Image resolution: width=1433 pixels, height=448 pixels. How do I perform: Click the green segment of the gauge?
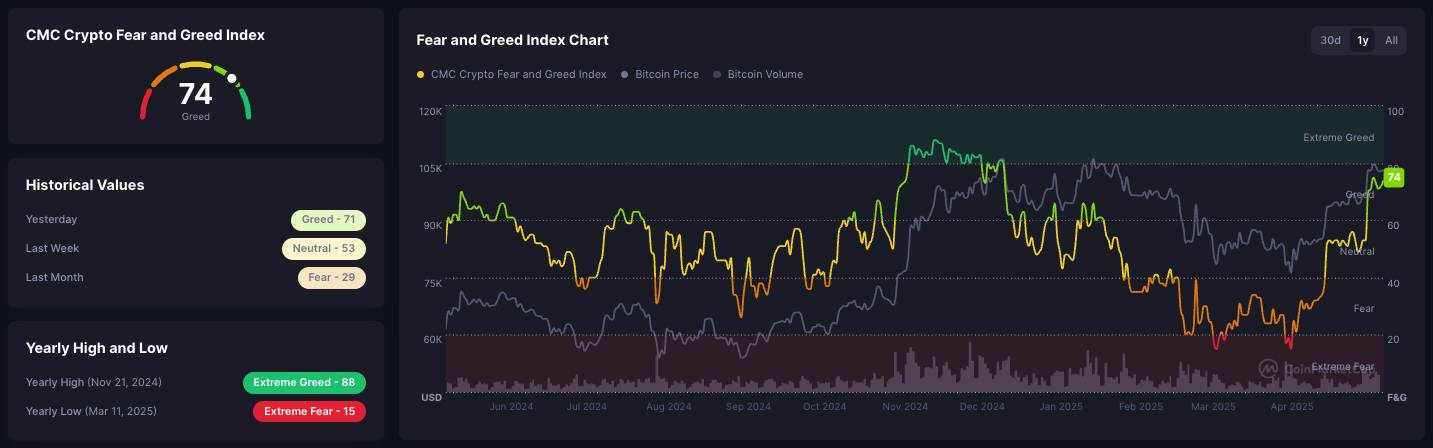tap(245, 103)
